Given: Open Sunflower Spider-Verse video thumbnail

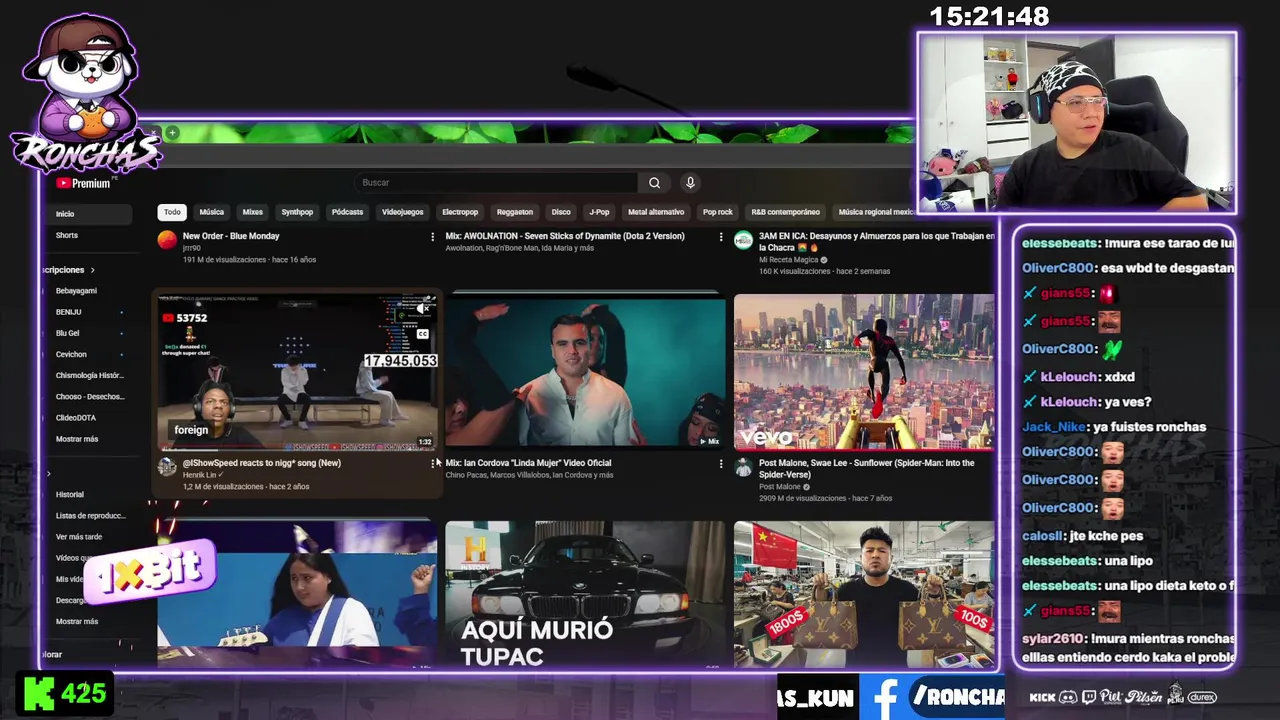Looking at the screenshot, I should point(864,372).
